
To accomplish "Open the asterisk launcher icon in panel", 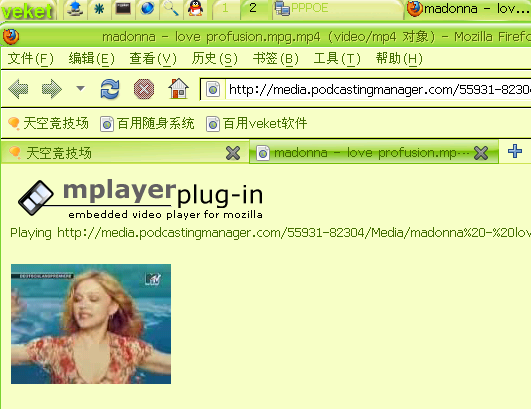I will 99,9.
